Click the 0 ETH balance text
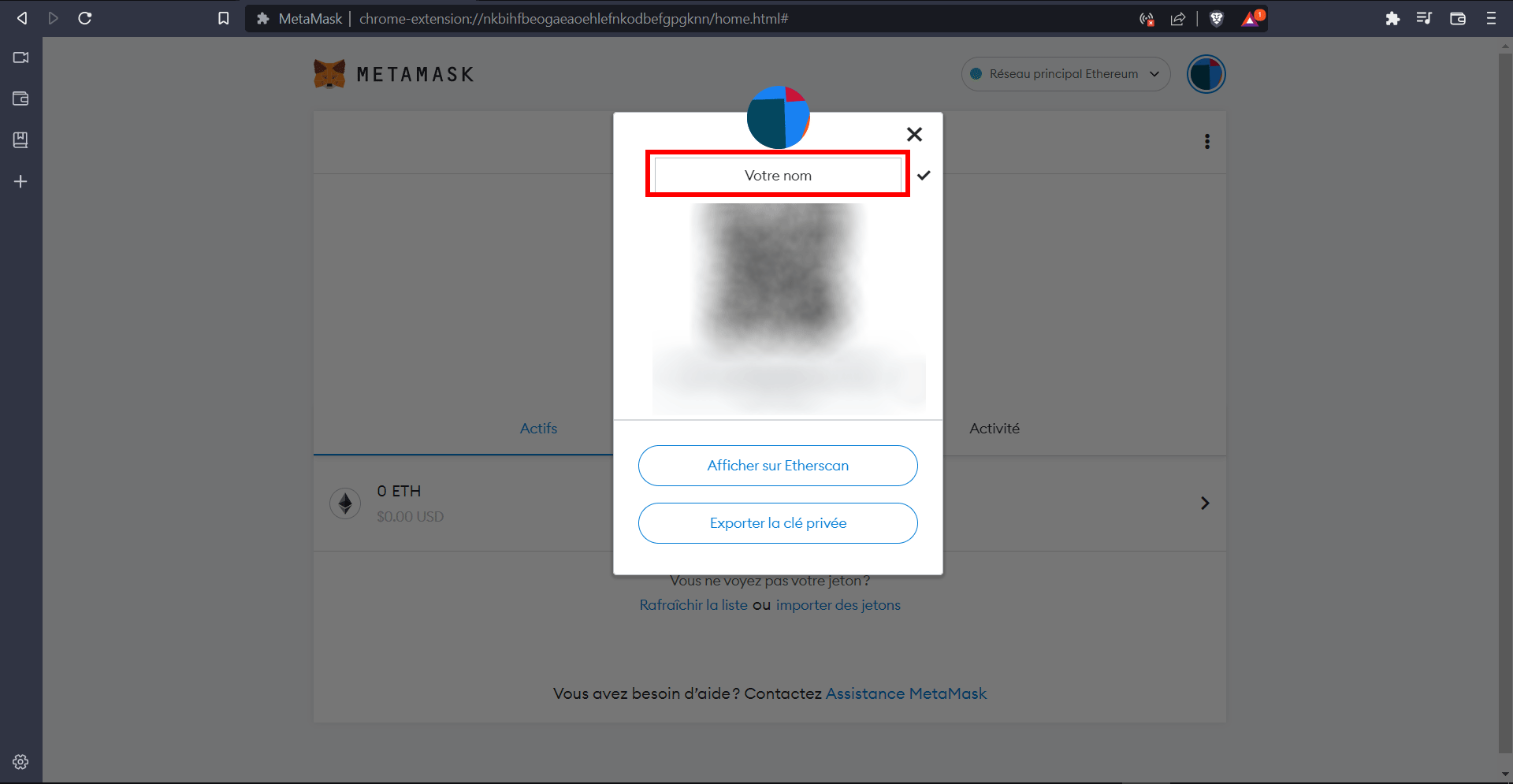 click(399, 491)
